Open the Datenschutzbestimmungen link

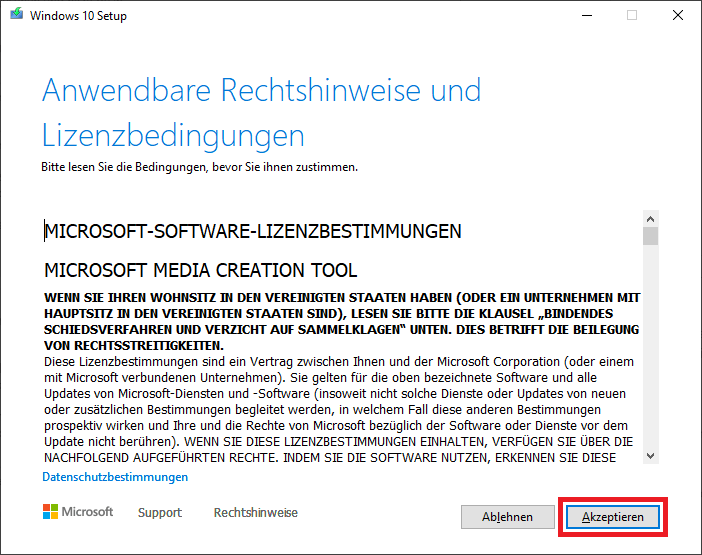click(115, 477)
